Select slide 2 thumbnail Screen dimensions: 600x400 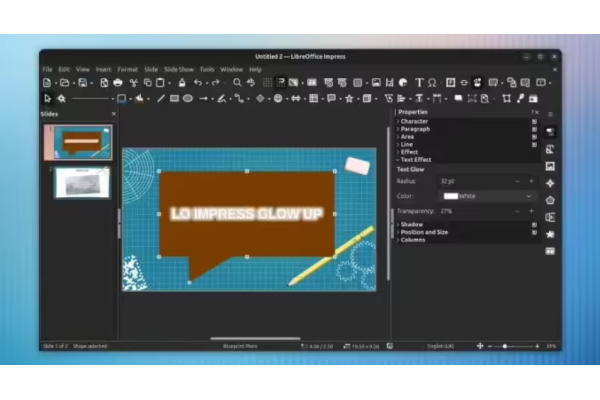click(82, 182)
